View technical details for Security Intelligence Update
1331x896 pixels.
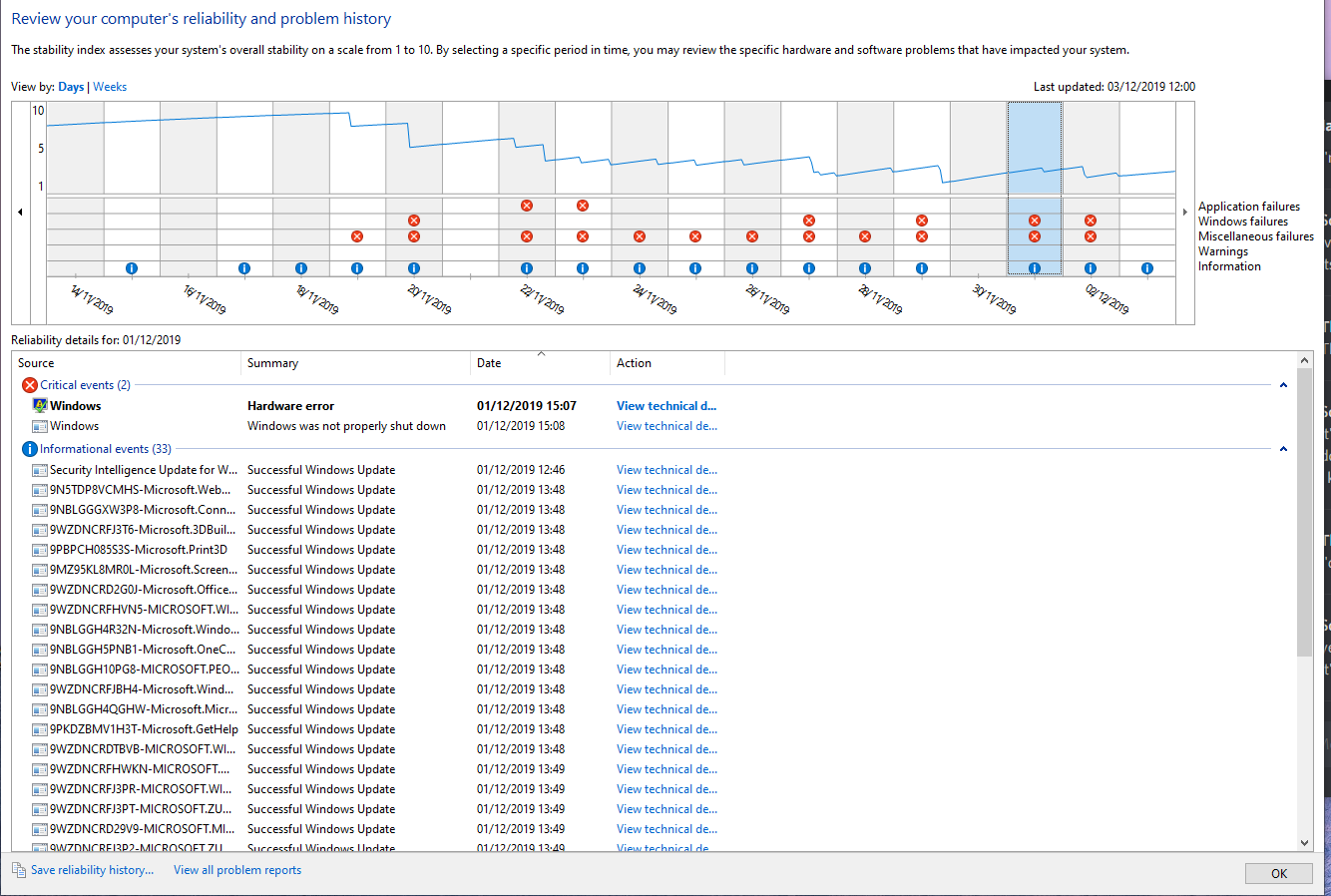[666, 470]
